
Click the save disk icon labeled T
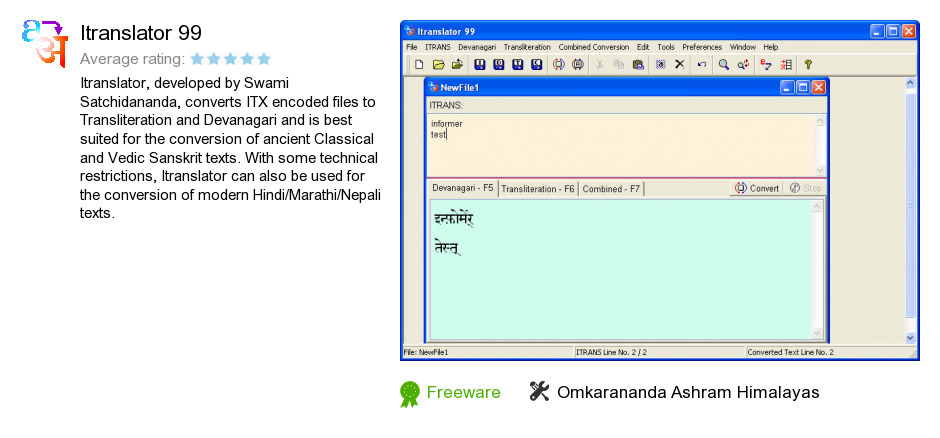pos(517,64)
